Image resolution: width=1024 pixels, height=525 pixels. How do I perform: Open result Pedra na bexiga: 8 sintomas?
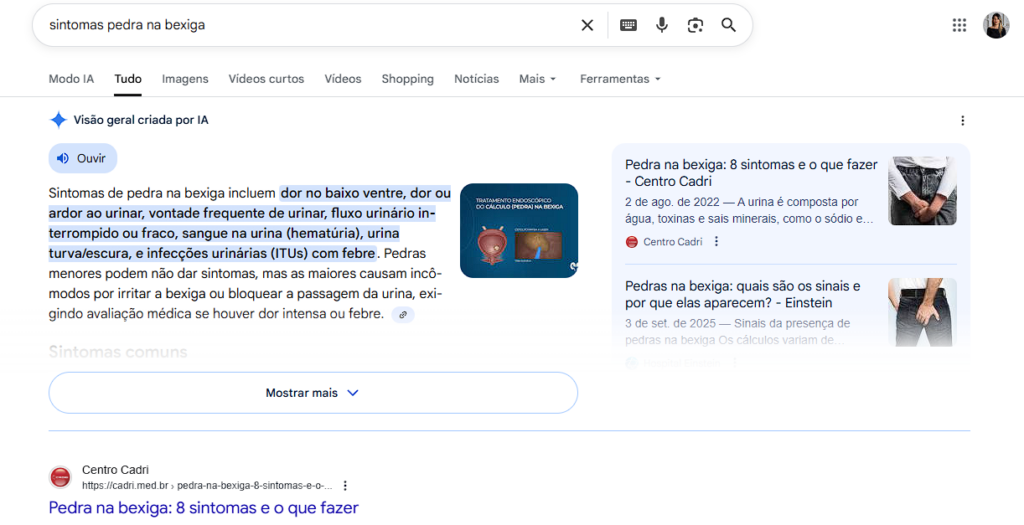(203, 507)
